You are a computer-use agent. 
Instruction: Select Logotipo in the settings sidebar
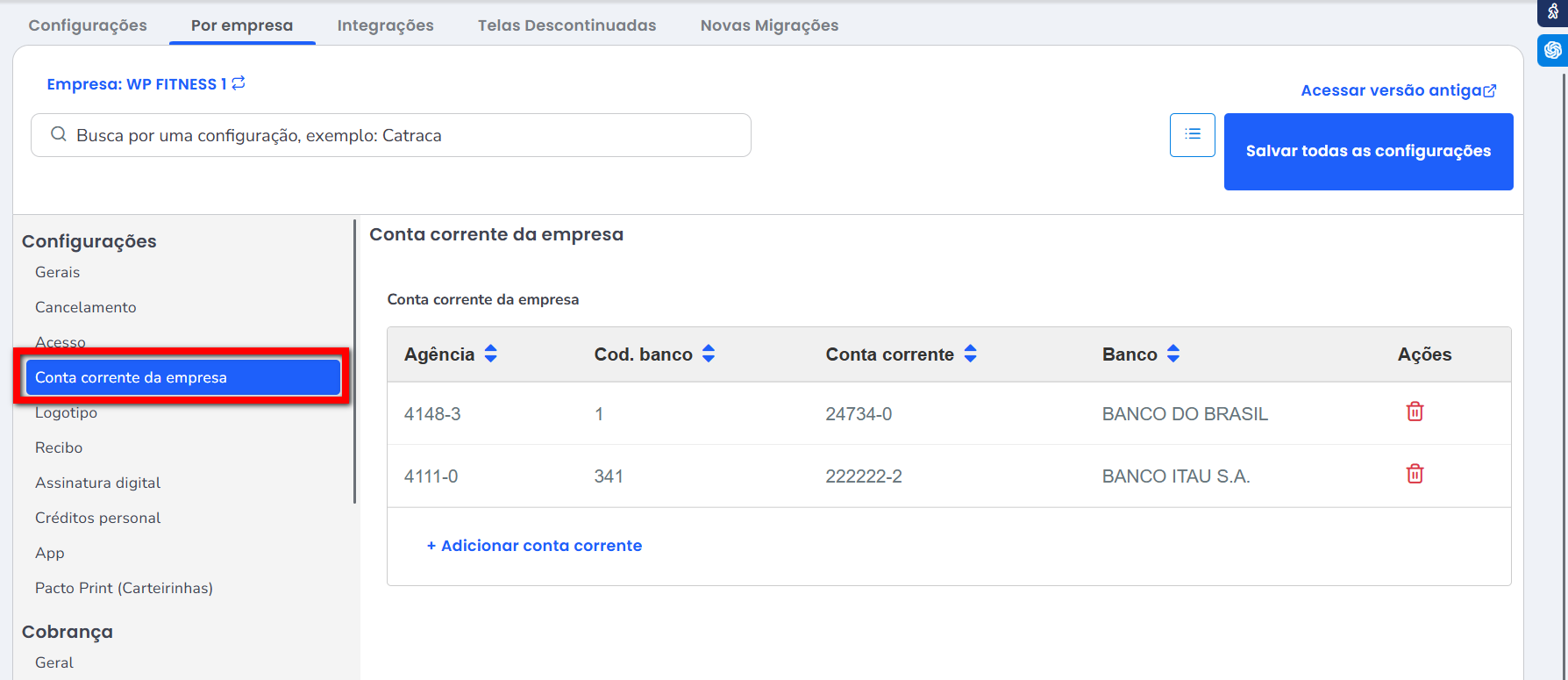coord(66,413)
